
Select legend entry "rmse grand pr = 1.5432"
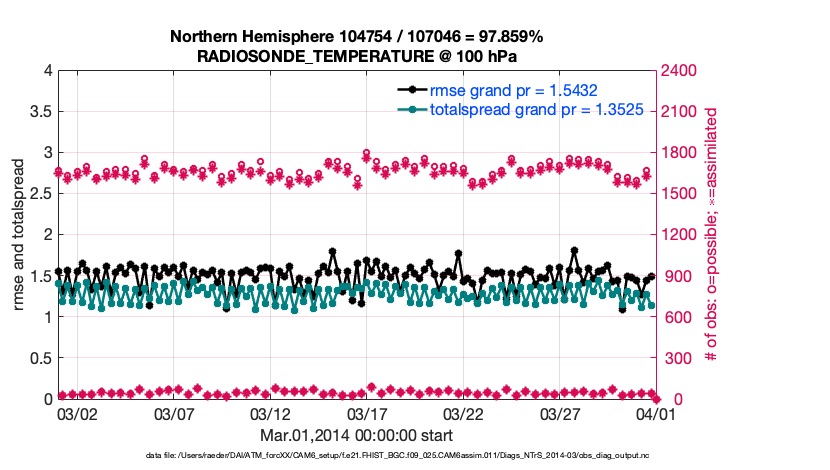[513, 91]
